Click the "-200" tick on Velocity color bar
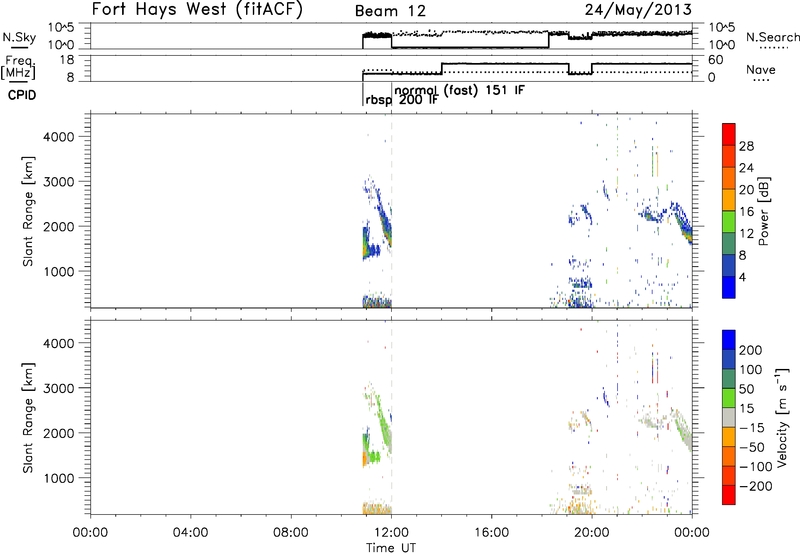Image resolution: width=800 pixels, height=554 pixels. point(756,486)
